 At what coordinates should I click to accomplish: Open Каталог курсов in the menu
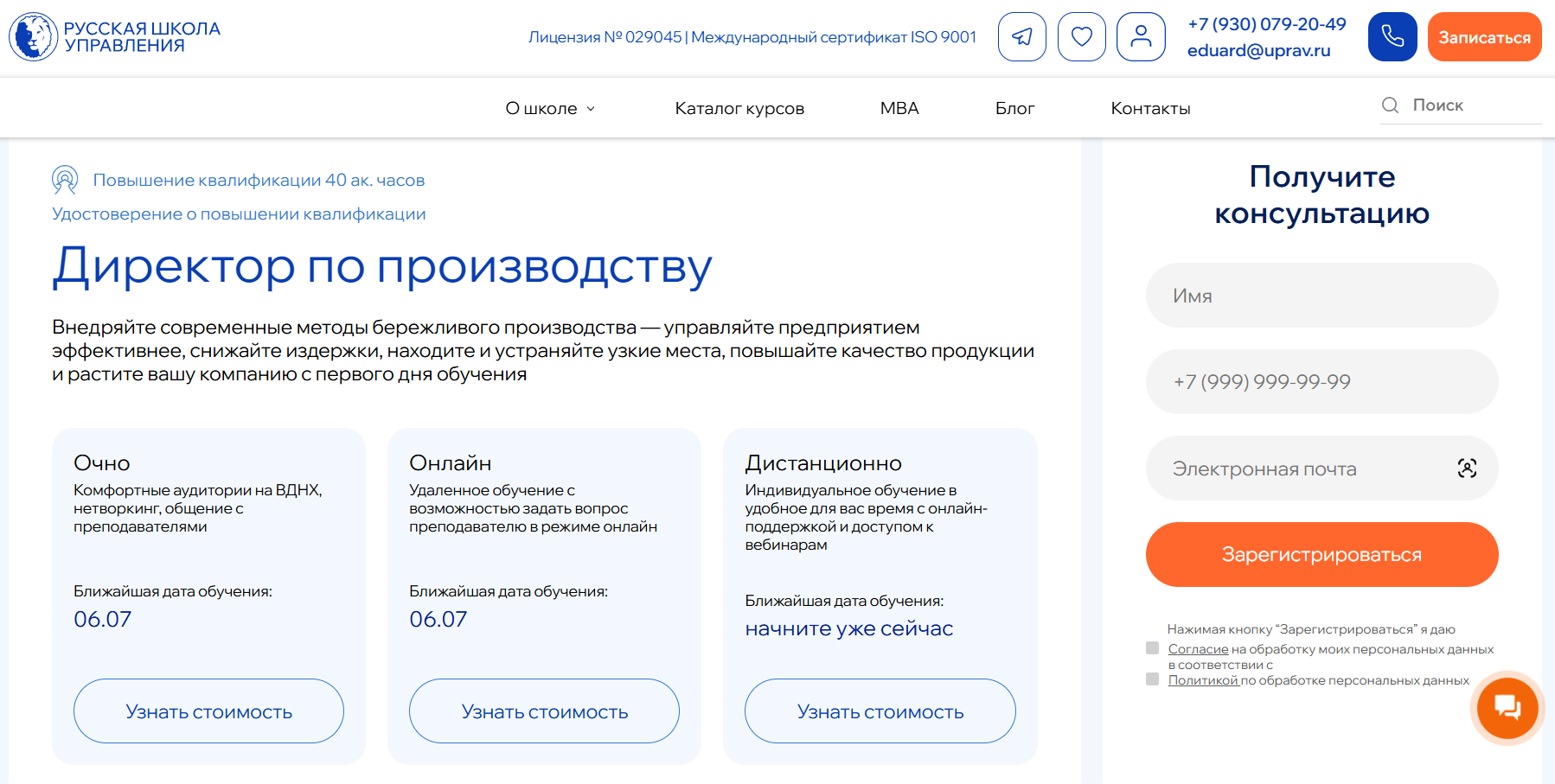pyautogui.click(x=739, y=108)
